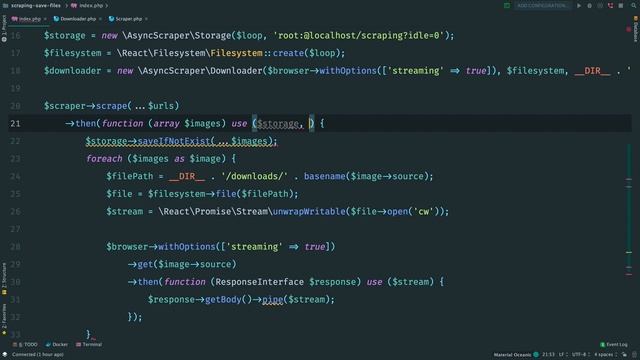640x360 pixels.
Task: Click the '/downloads/' string literal
Action: click(x=254, y=176)
